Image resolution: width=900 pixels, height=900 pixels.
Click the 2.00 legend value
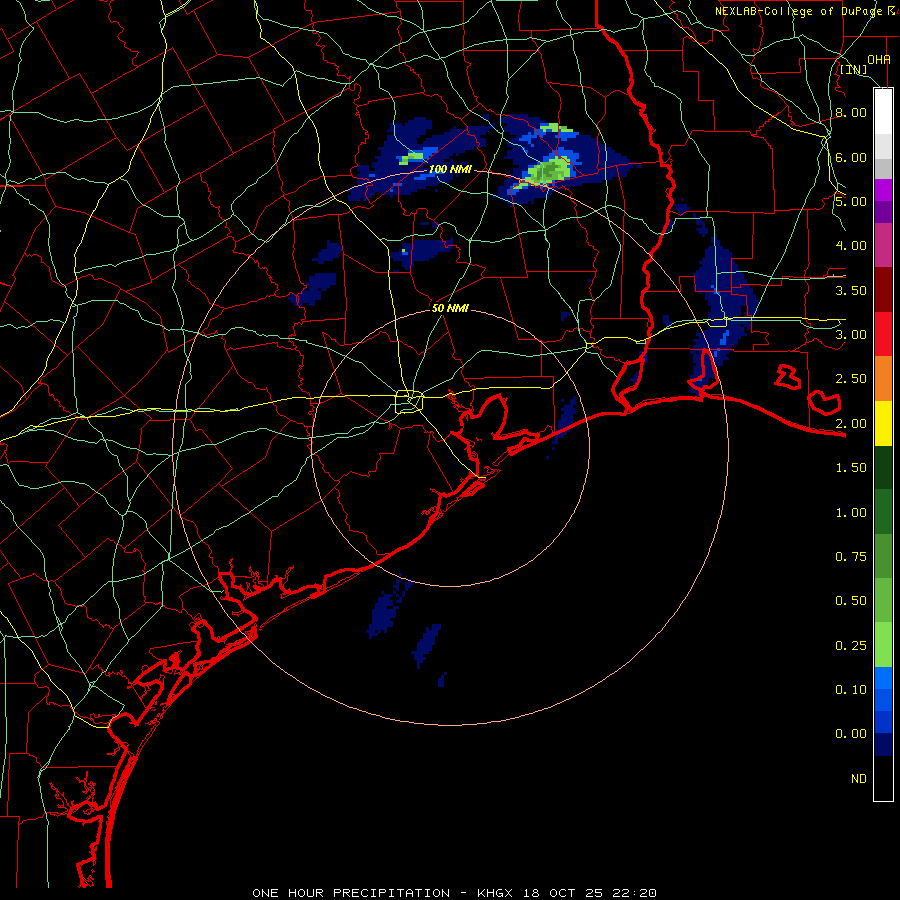pyautogui.click(x=851, y=424)
